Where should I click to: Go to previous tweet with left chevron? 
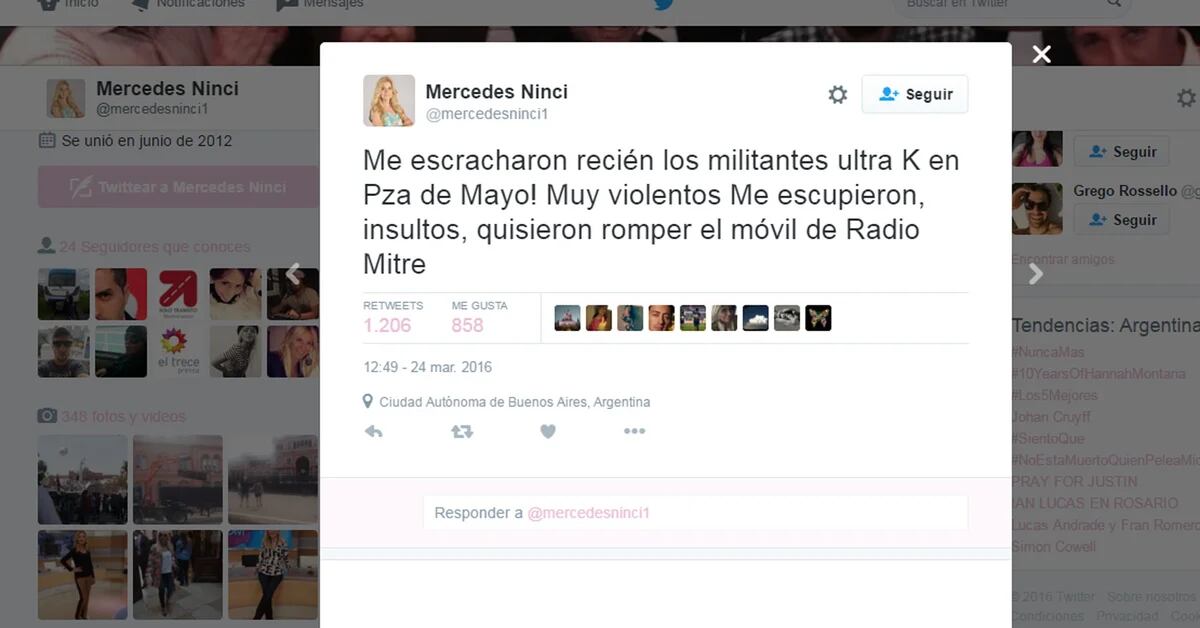tap(294, 273)
